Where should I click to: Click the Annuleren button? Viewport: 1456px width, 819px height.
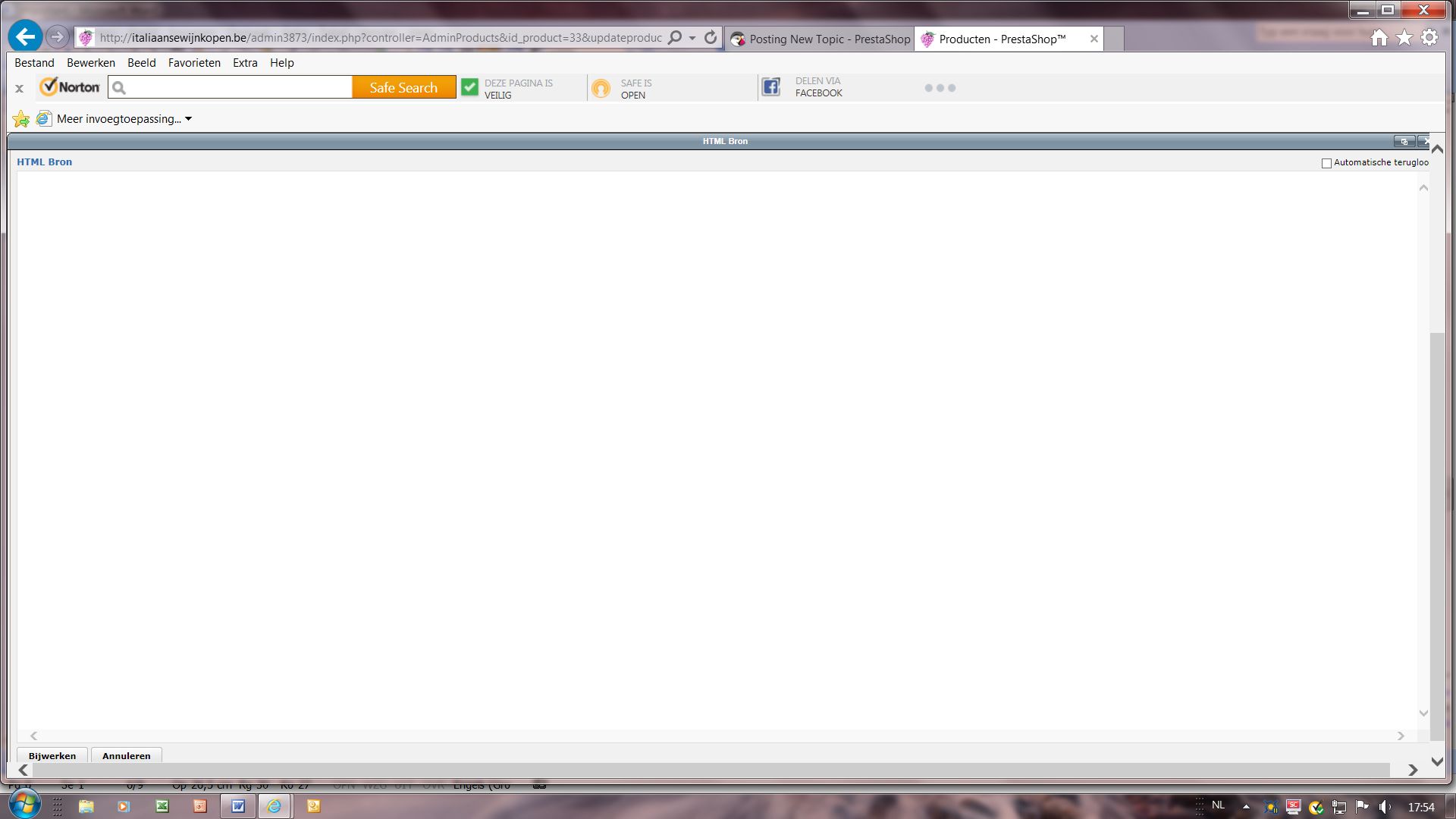coord(126,755)
